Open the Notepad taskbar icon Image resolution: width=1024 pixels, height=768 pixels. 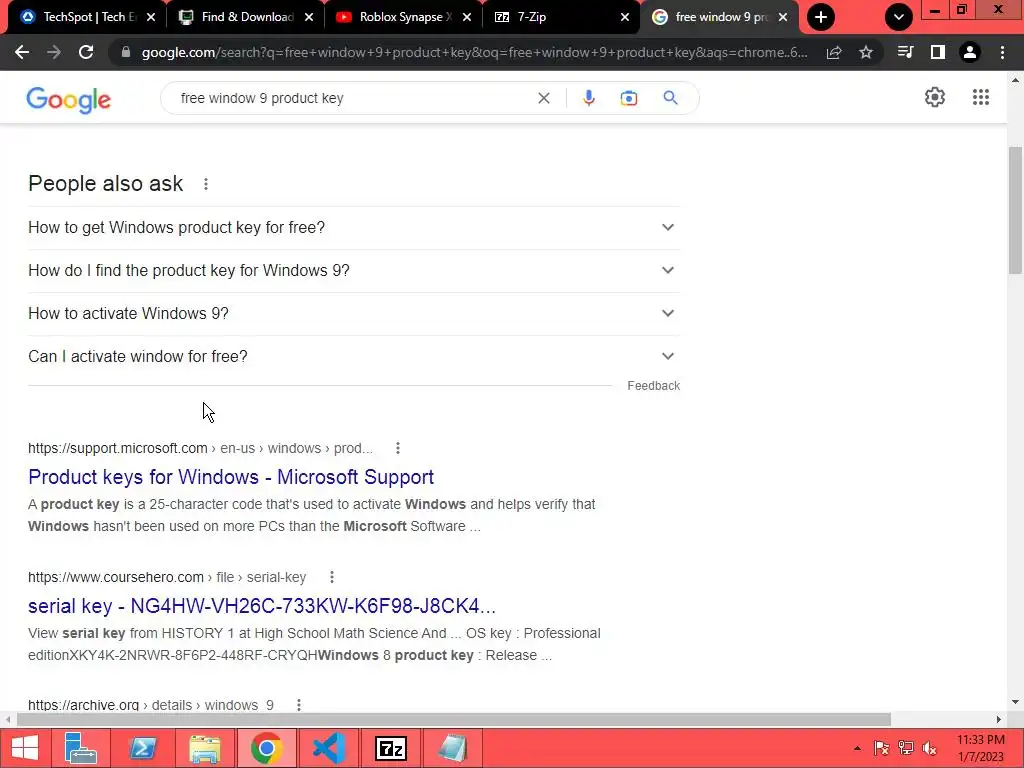tap(453, 748)
